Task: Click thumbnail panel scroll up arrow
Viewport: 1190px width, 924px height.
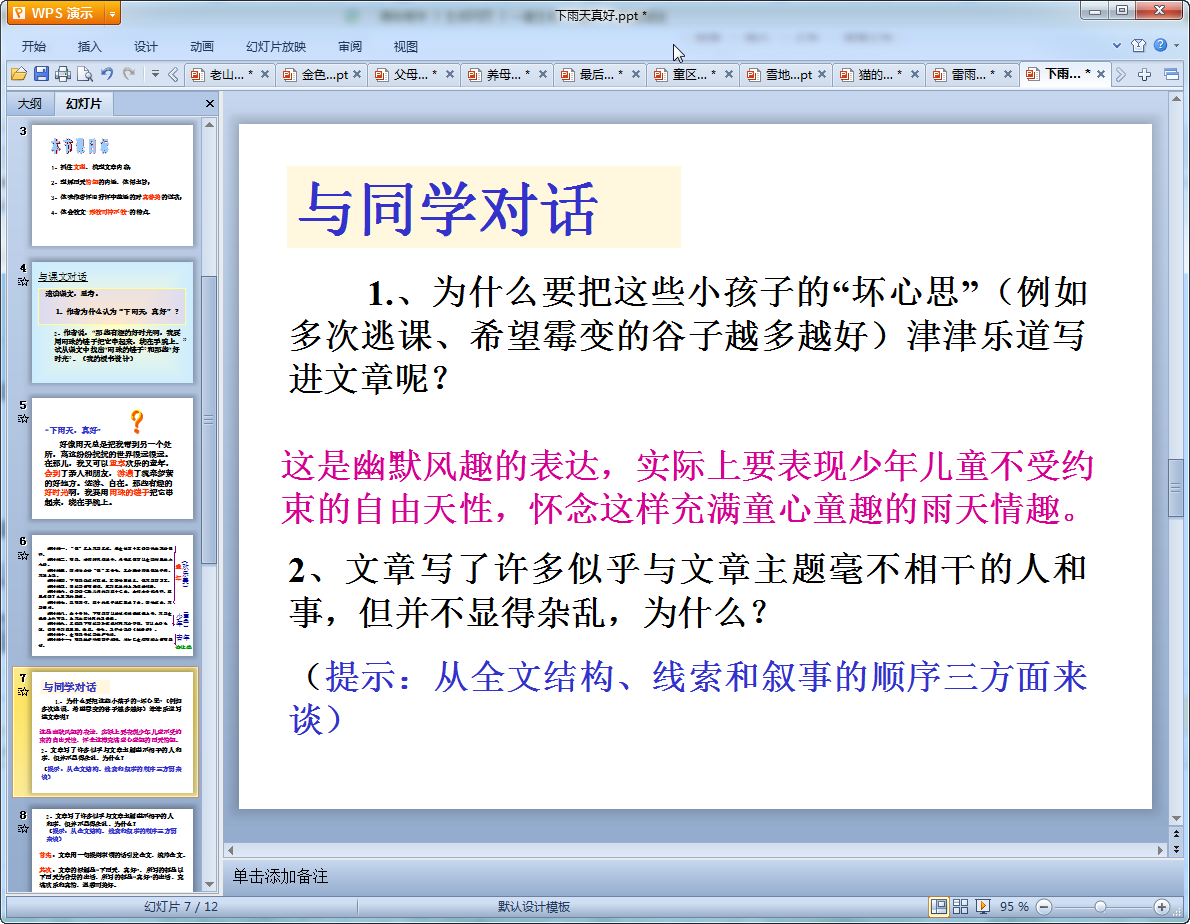Action: (x=209, y=124)
